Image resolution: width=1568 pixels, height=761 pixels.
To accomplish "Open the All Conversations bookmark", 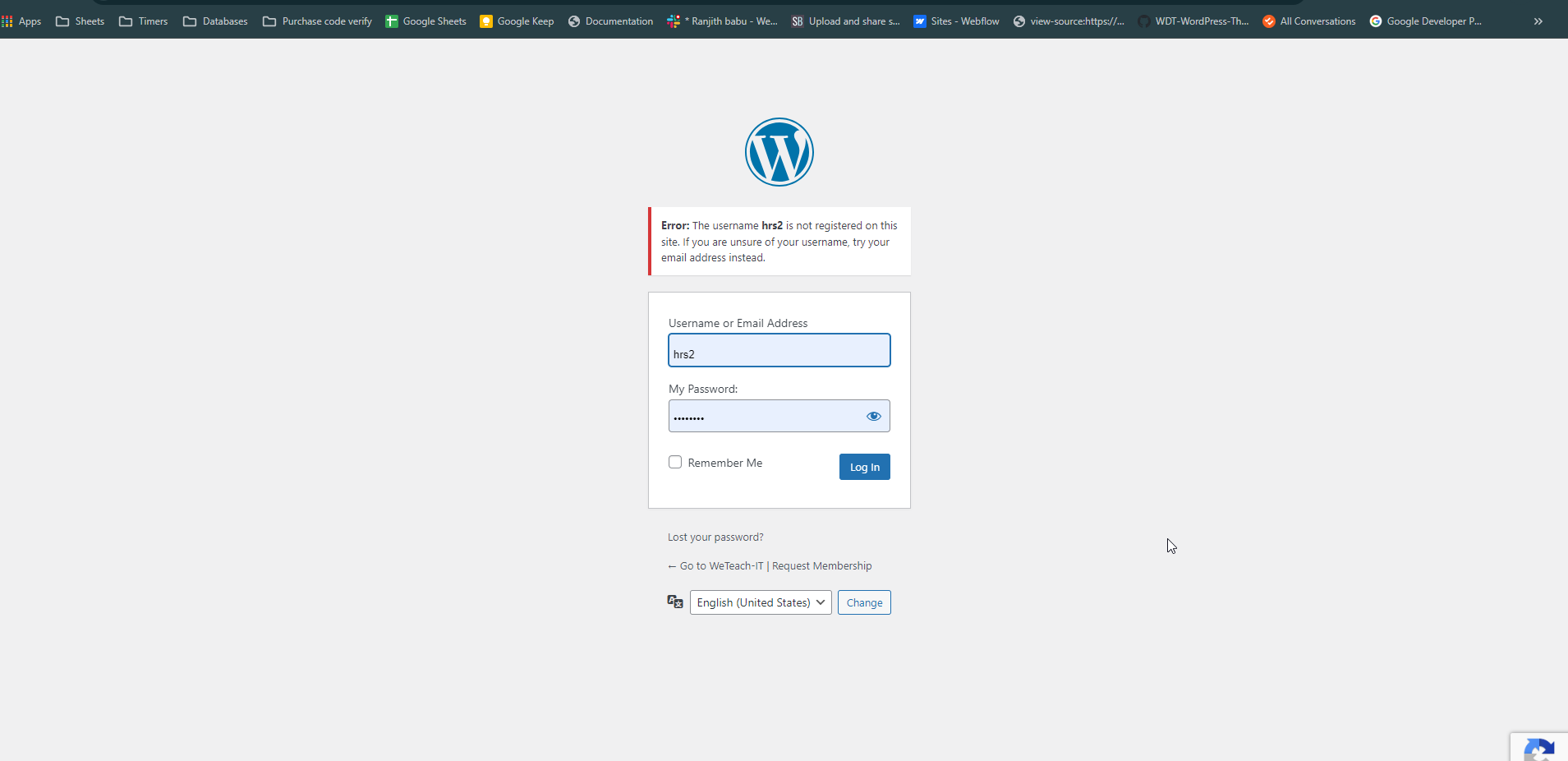I will pos(1308,21).
